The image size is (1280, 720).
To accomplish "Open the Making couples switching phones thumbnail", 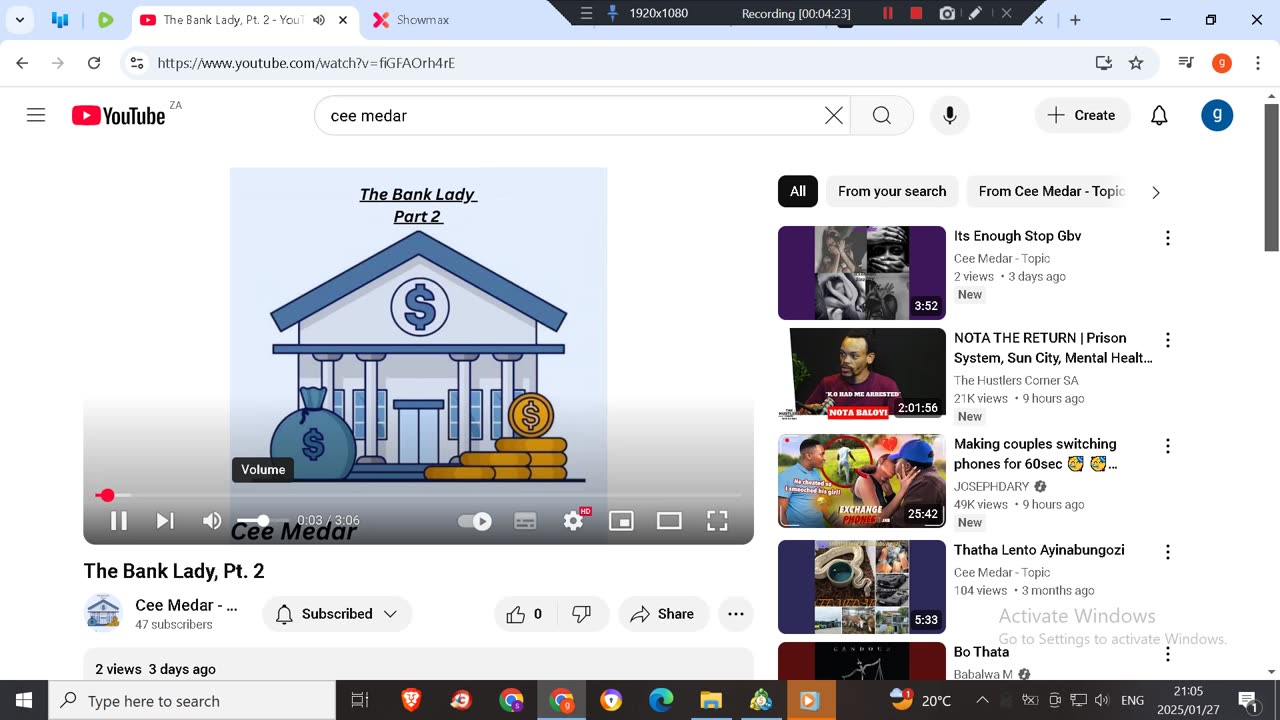I will click(862, 481).
